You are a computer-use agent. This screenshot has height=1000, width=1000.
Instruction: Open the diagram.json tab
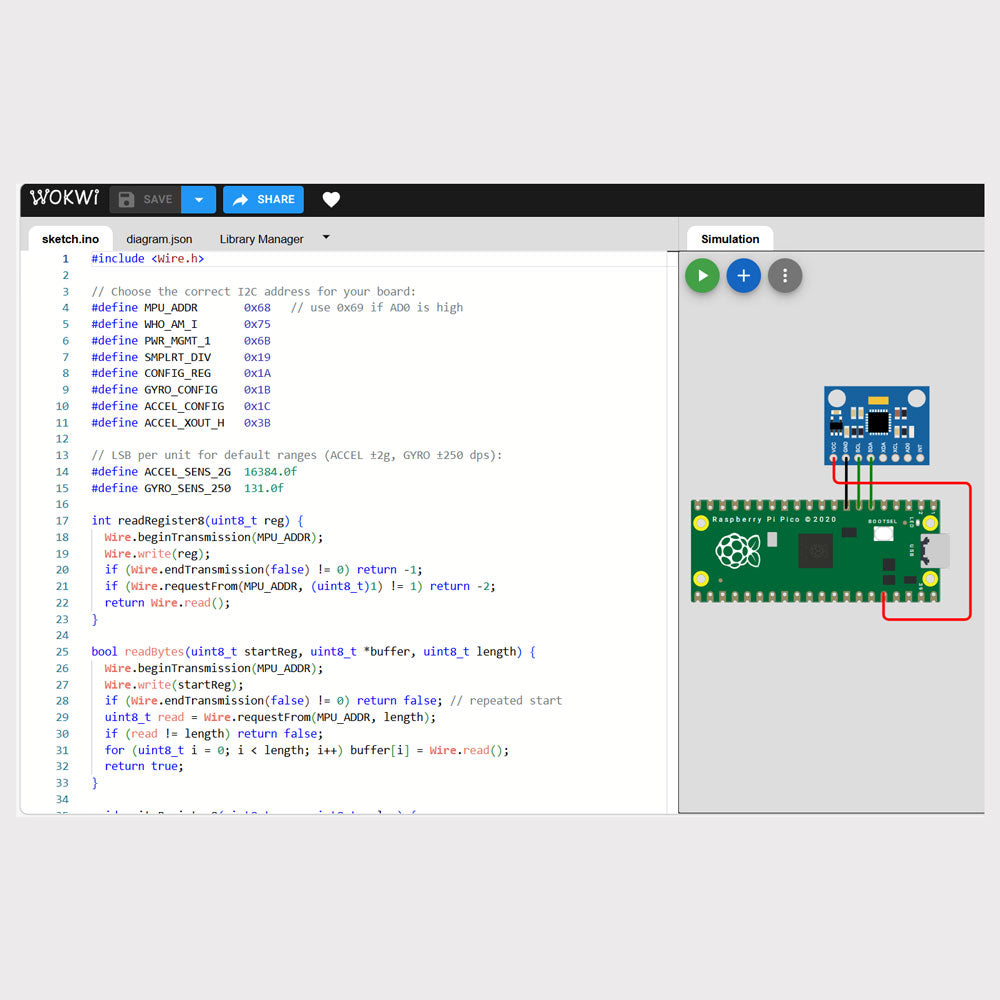[159, 239]
